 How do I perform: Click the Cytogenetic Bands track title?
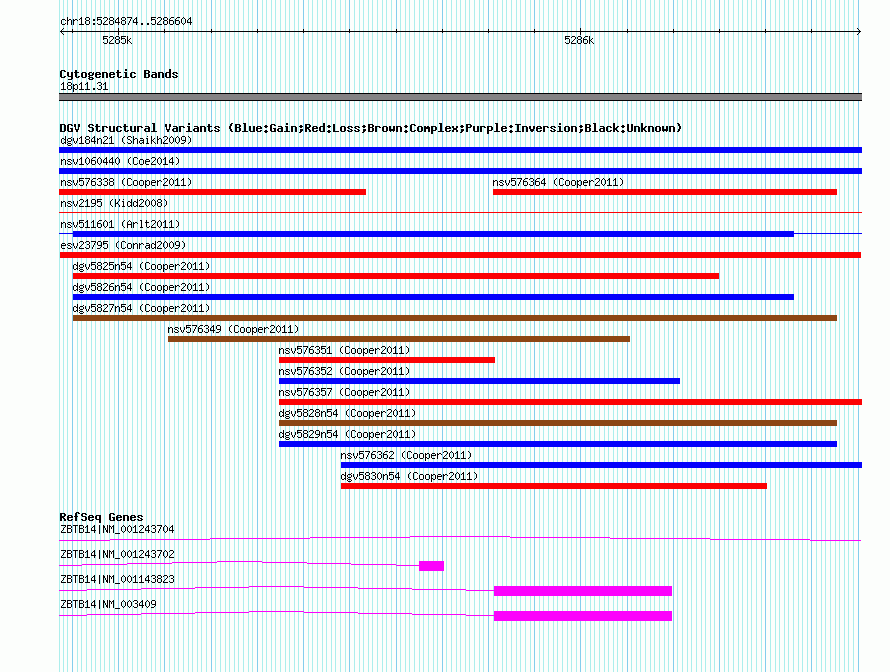pos(119,74)
